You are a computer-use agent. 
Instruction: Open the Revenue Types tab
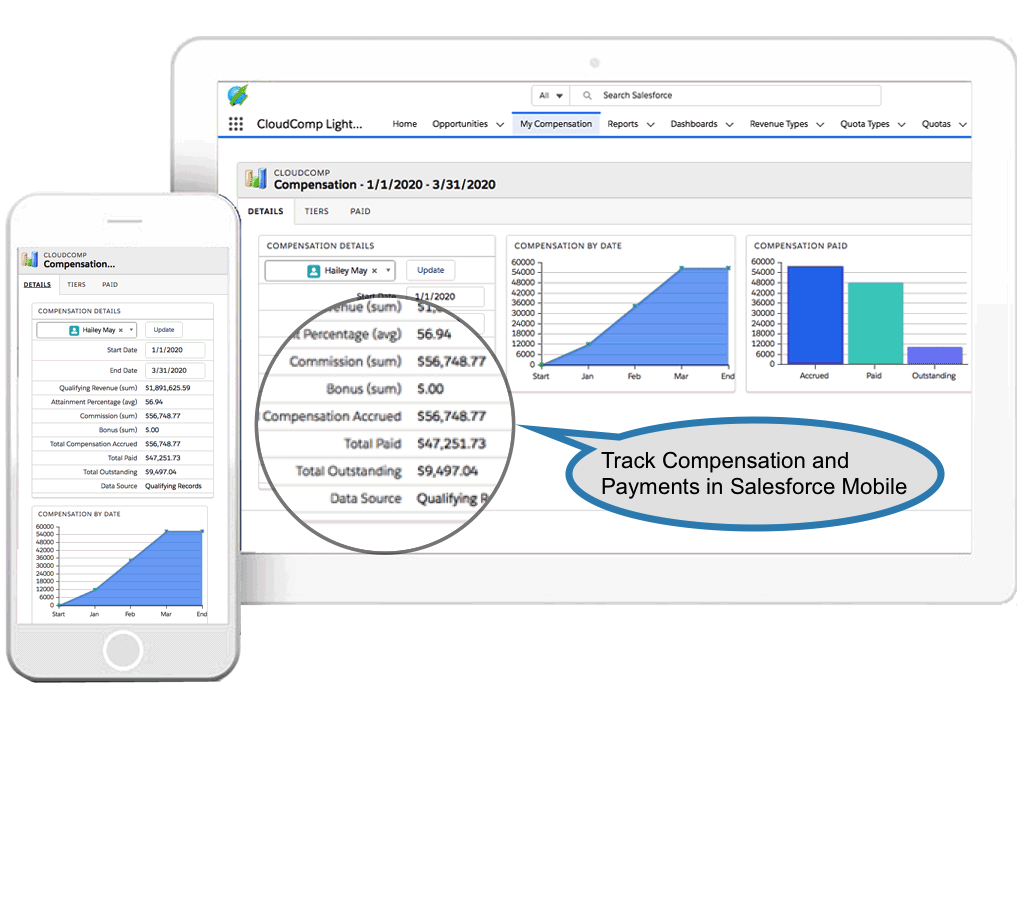778,123
